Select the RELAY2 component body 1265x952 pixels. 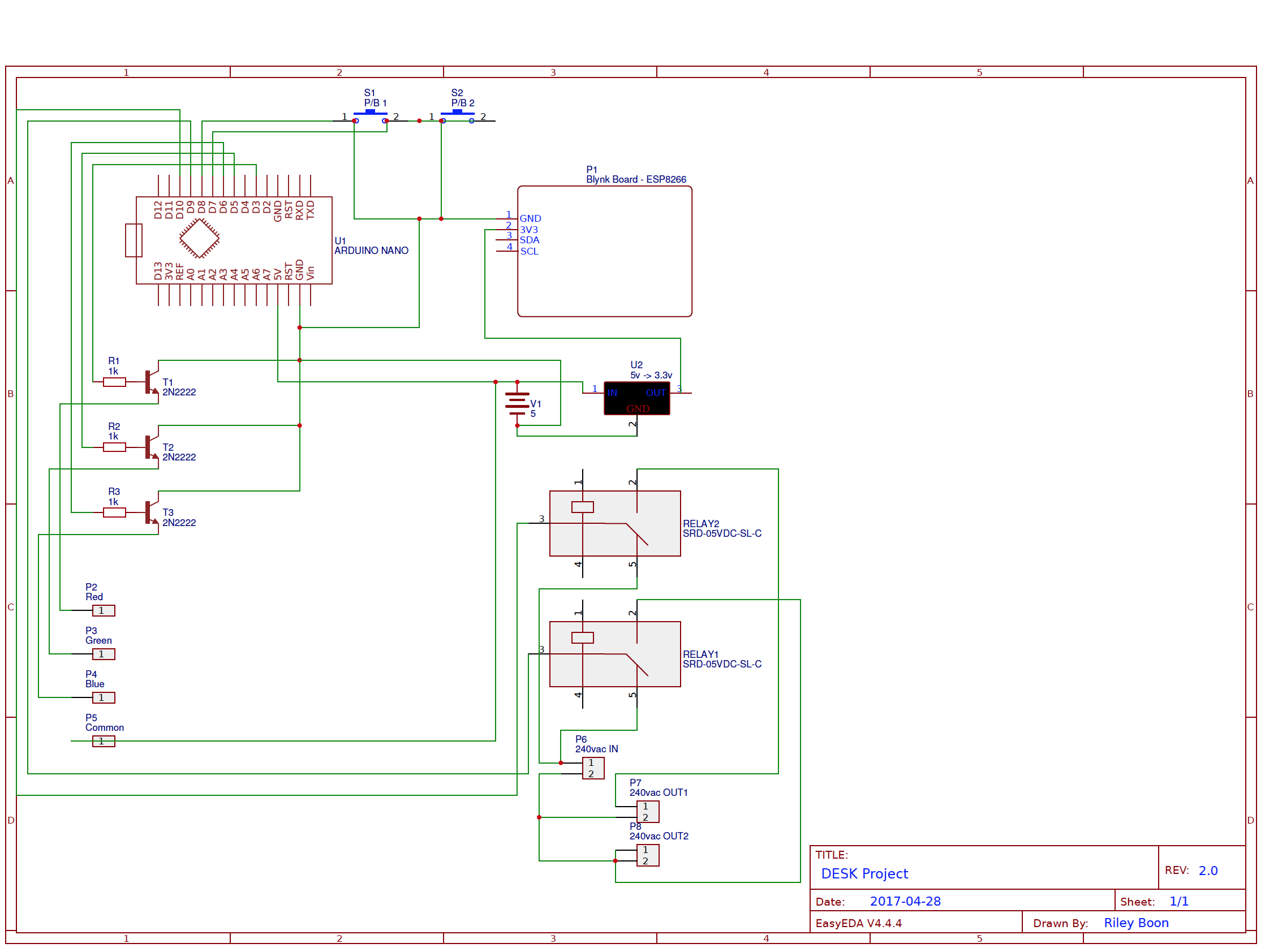(616, 524)
